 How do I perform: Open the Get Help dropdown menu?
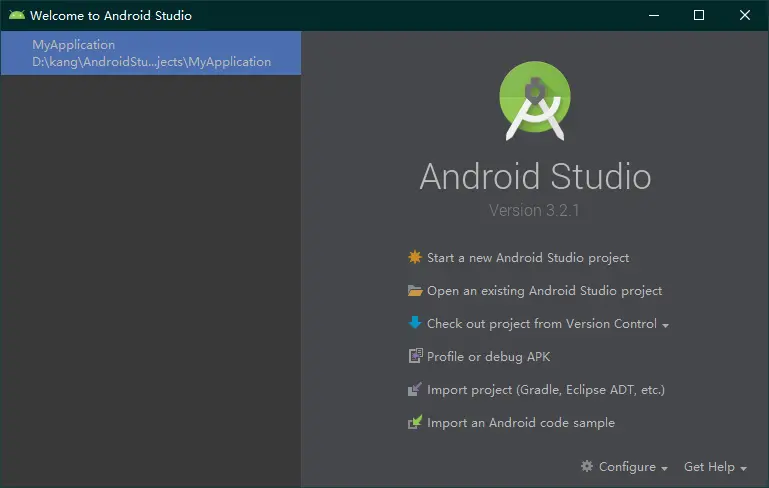pyautogui.click(x=715, y=467)
